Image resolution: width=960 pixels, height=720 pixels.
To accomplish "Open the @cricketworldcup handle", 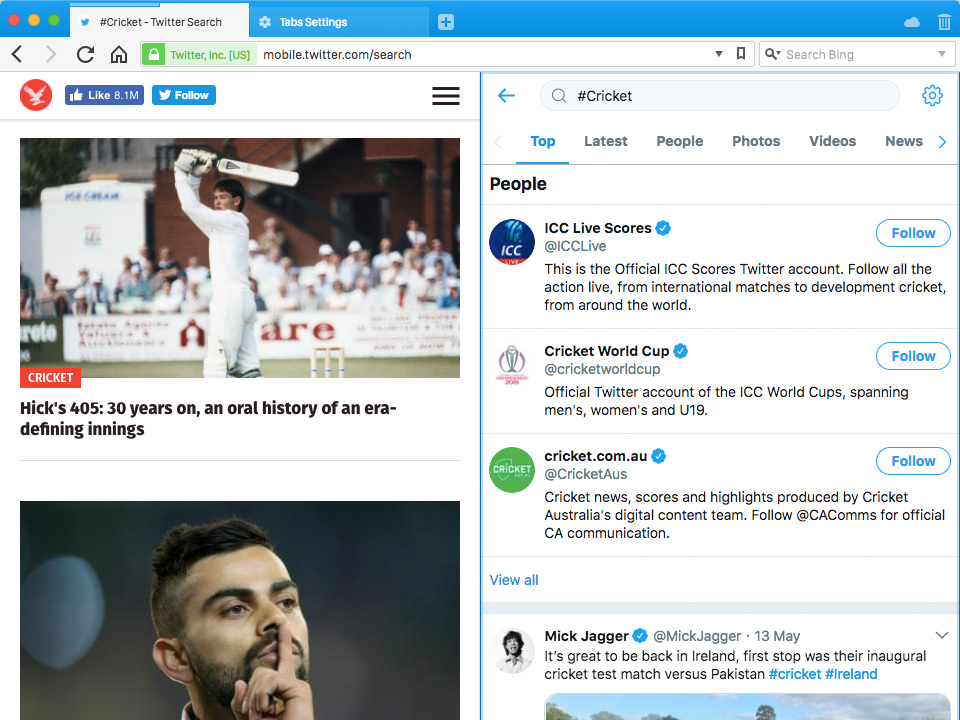I will point(602,369).
